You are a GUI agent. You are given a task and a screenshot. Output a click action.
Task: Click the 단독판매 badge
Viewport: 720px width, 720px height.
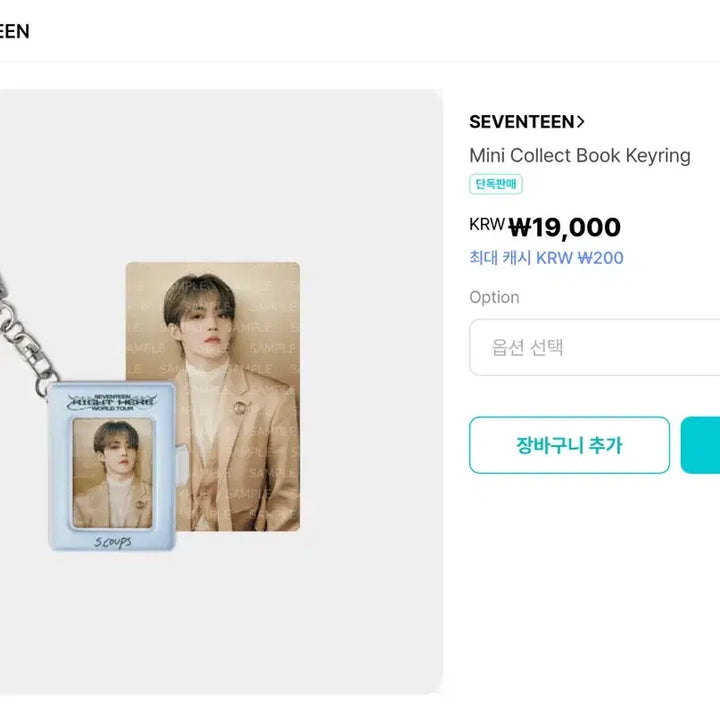click(x=496, y=184)
